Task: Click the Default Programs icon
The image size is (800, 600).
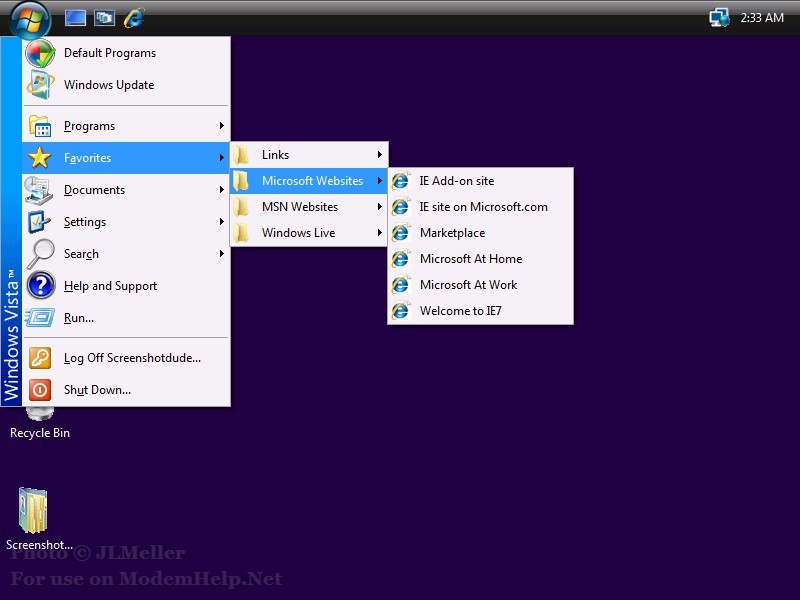Action: click(x=40, y=53)
